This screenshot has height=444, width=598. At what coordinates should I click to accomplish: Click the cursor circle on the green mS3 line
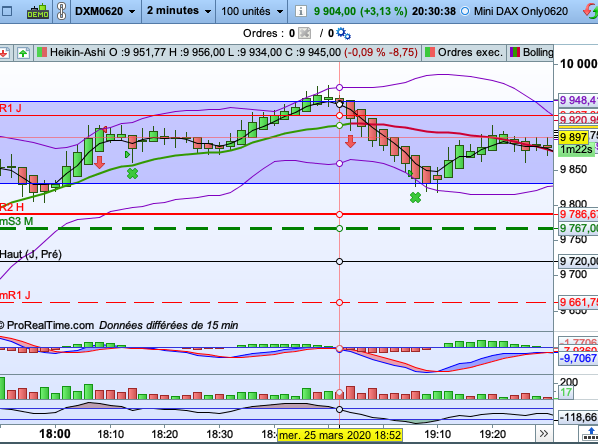point(339,228)
